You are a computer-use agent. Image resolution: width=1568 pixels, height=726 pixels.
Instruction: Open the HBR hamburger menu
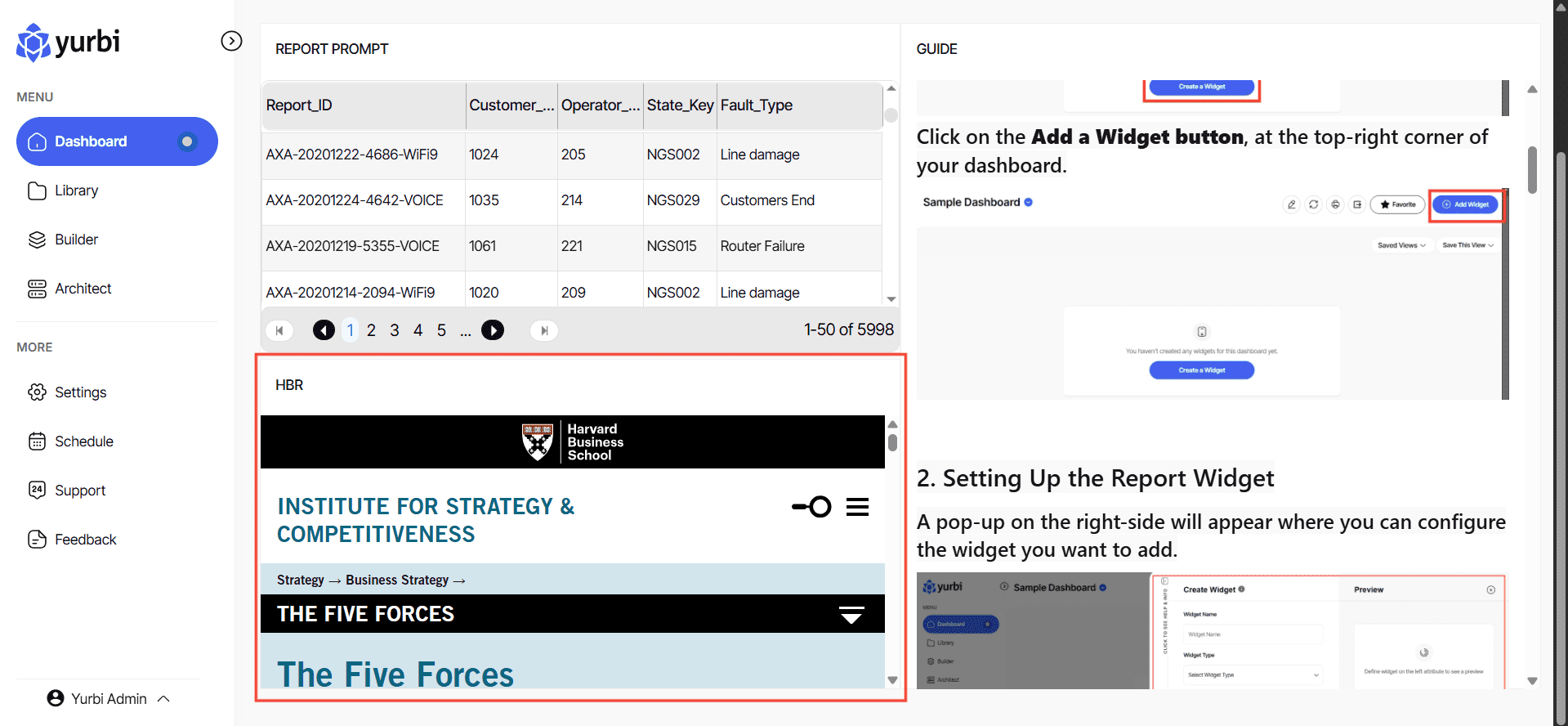[x=857, y=507]
